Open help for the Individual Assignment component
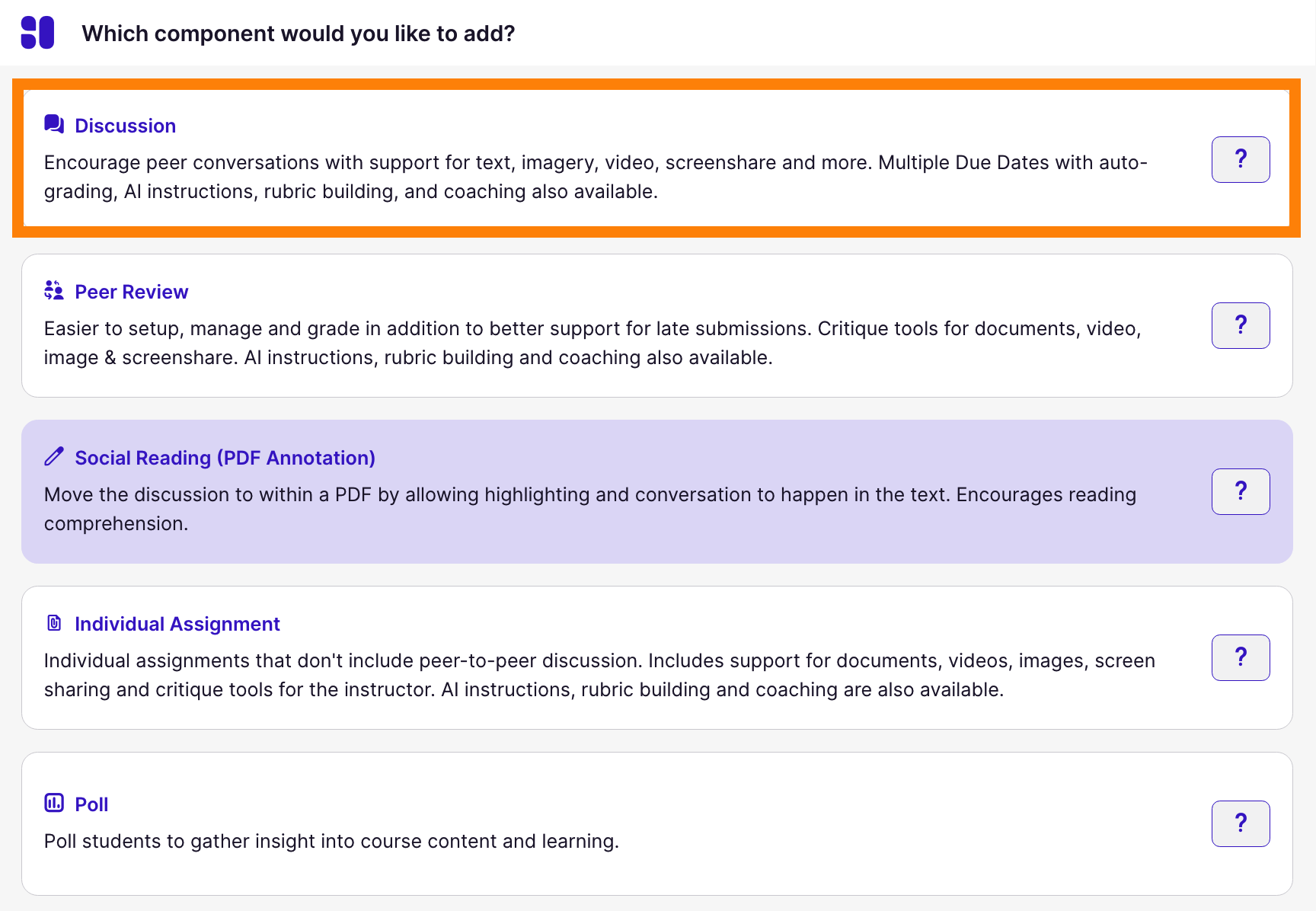 pyautogui.click(x=1241, y=657)
